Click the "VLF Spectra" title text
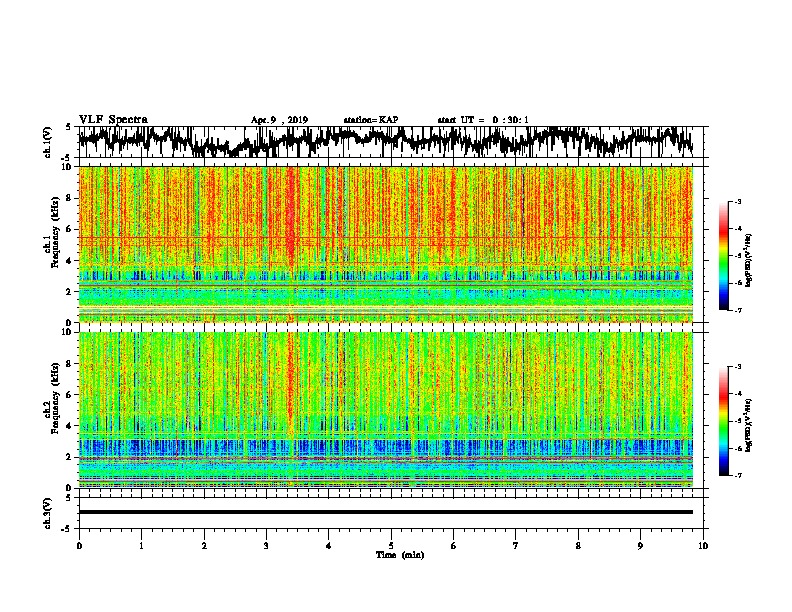The width and height of the screenshot is (792, 612). point(113,119)
